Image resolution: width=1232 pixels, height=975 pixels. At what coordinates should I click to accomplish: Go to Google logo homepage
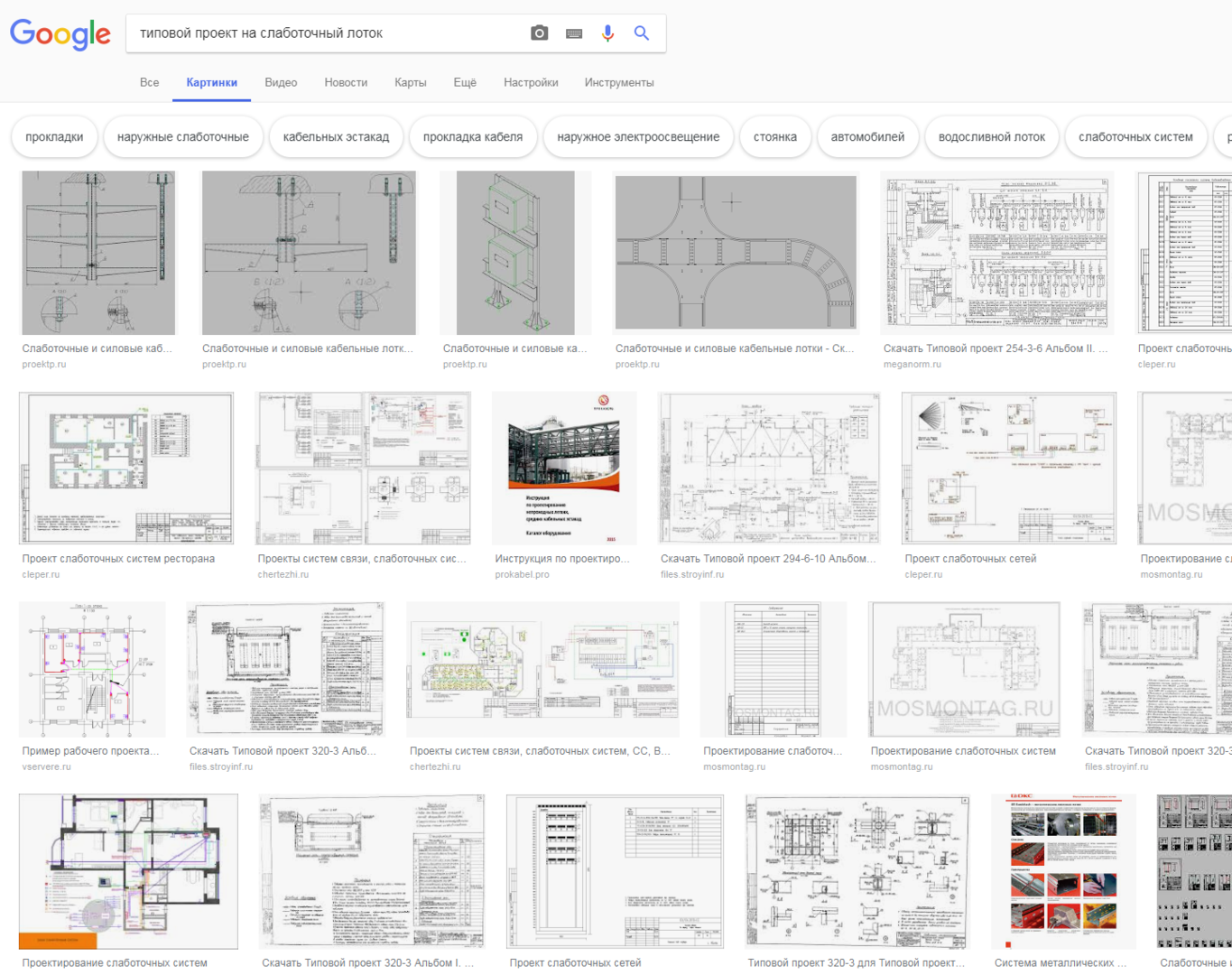(60, 33)
